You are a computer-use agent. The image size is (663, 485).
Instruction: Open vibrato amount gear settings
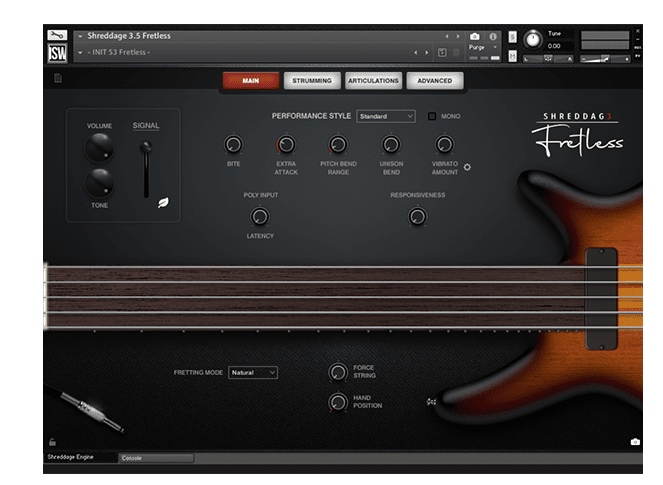pyautogui.click(x=467, y=167)
